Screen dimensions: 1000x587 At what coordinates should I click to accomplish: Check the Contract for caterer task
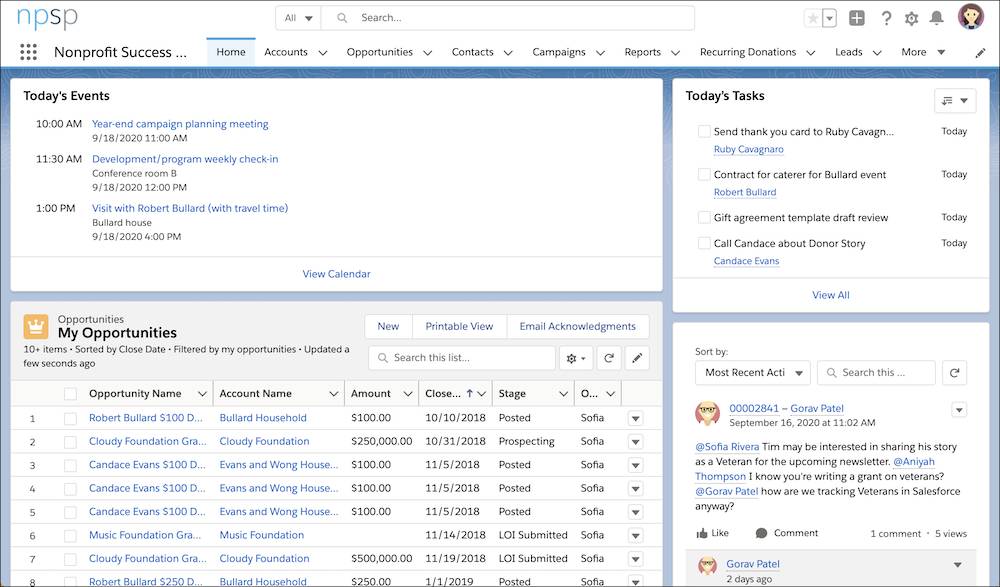point(704,174)
